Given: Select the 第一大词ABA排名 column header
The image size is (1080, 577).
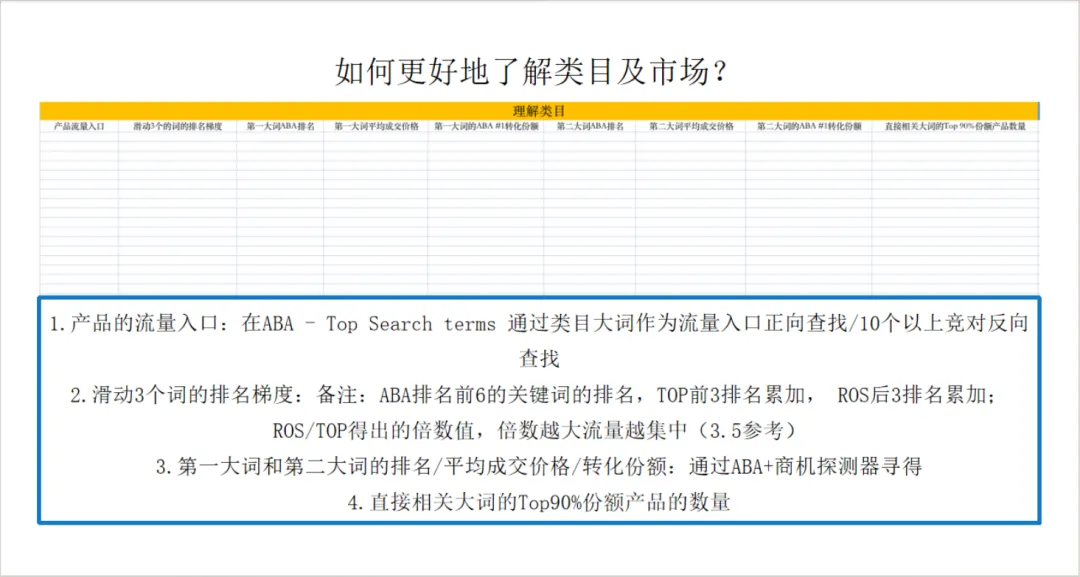Looking at the screenshot, I should coord(280,127).
